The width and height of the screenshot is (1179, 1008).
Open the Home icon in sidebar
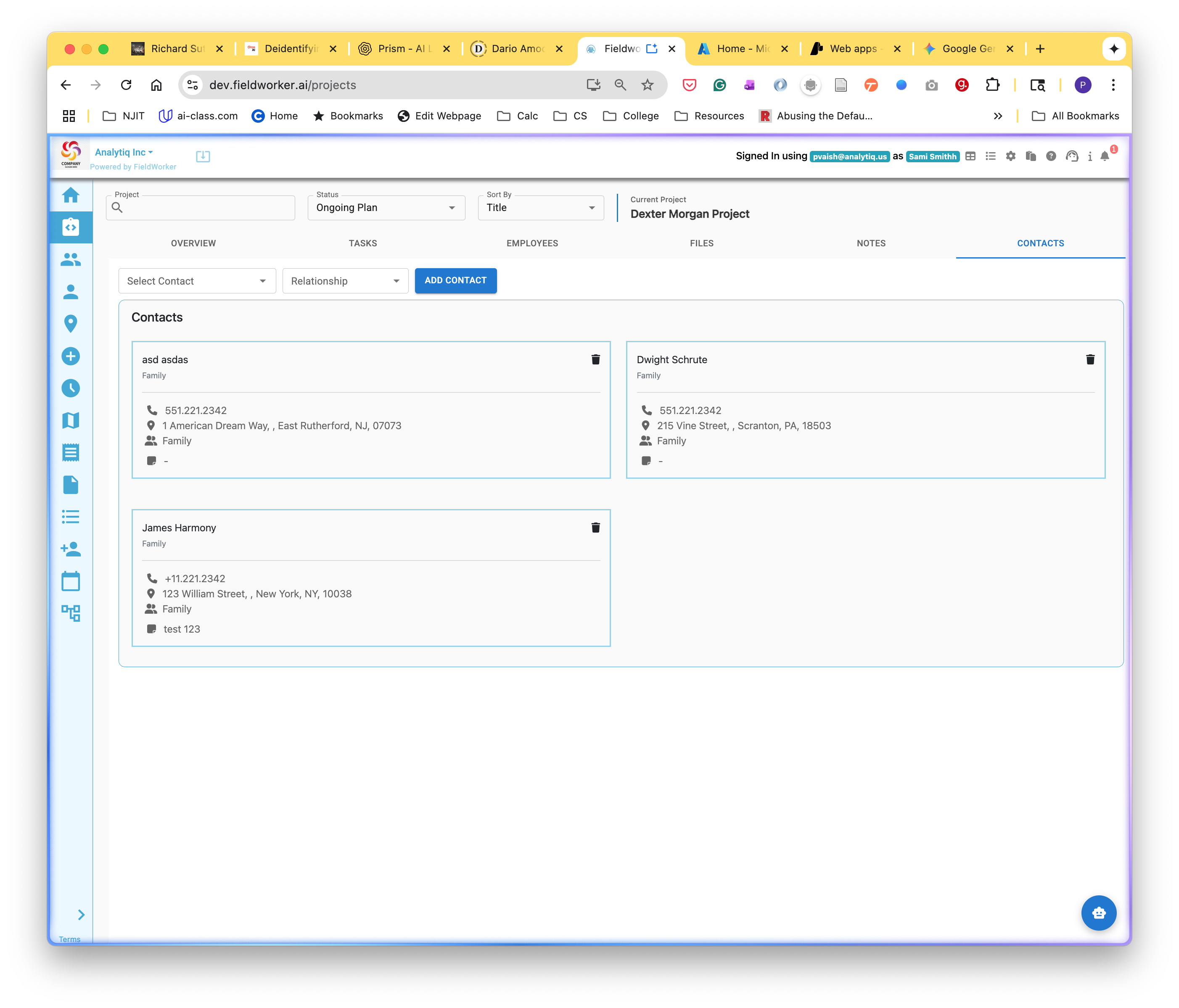pos(71,195)
